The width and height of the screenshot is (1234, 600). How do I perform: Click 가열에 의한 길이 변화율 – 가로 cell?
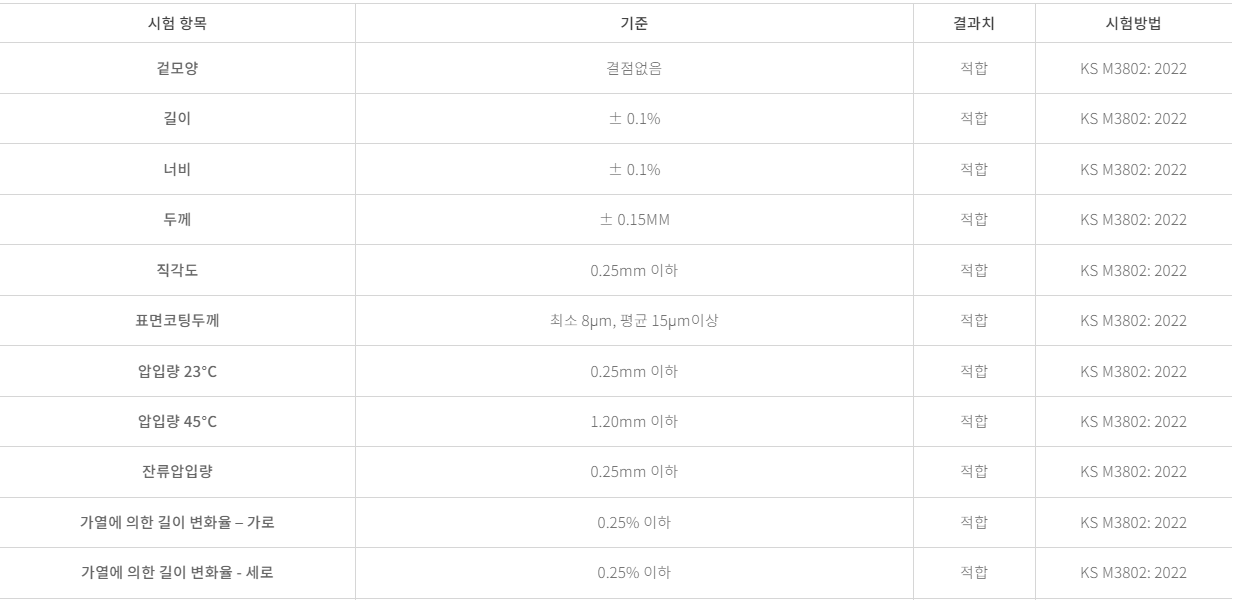[177, 522]
